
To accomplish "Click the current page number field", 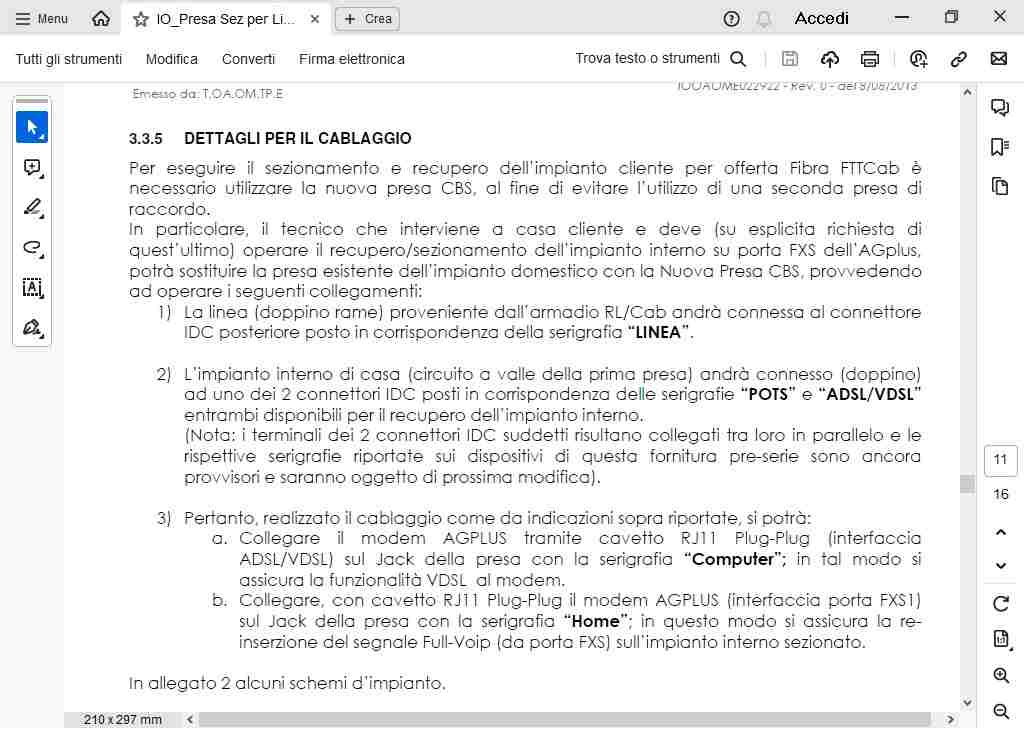I will 1000,460.
